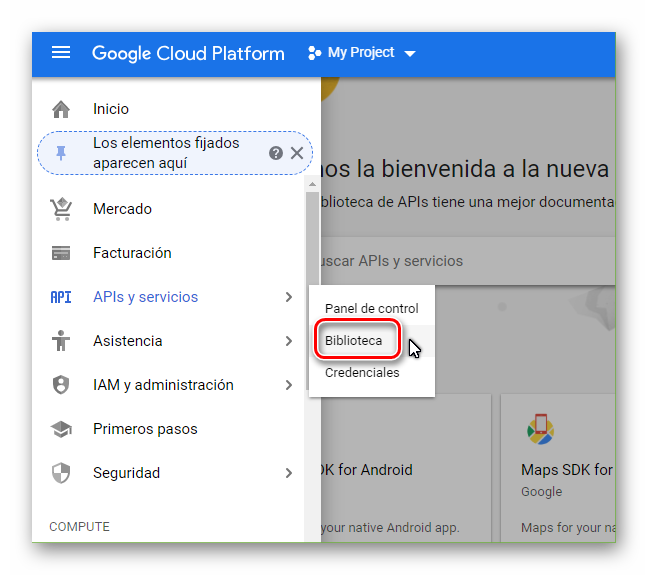Select APIs y servicios

145,297
